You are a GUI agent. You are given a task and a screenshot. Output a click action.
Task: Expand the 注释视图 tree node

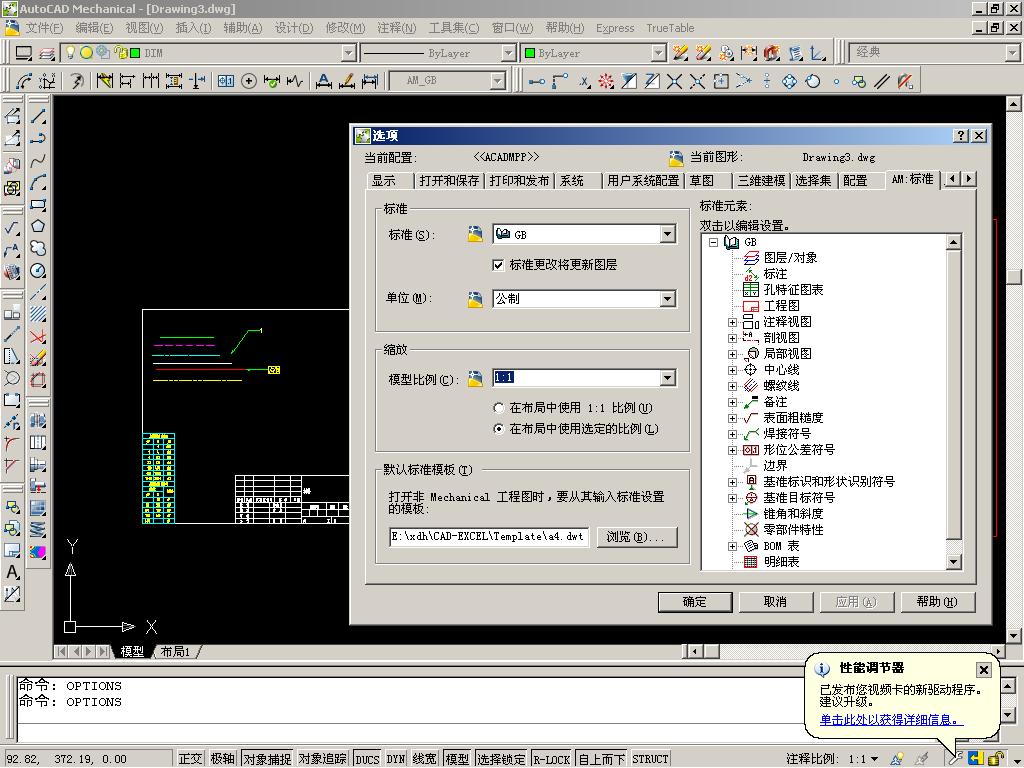tap(732, 322)
